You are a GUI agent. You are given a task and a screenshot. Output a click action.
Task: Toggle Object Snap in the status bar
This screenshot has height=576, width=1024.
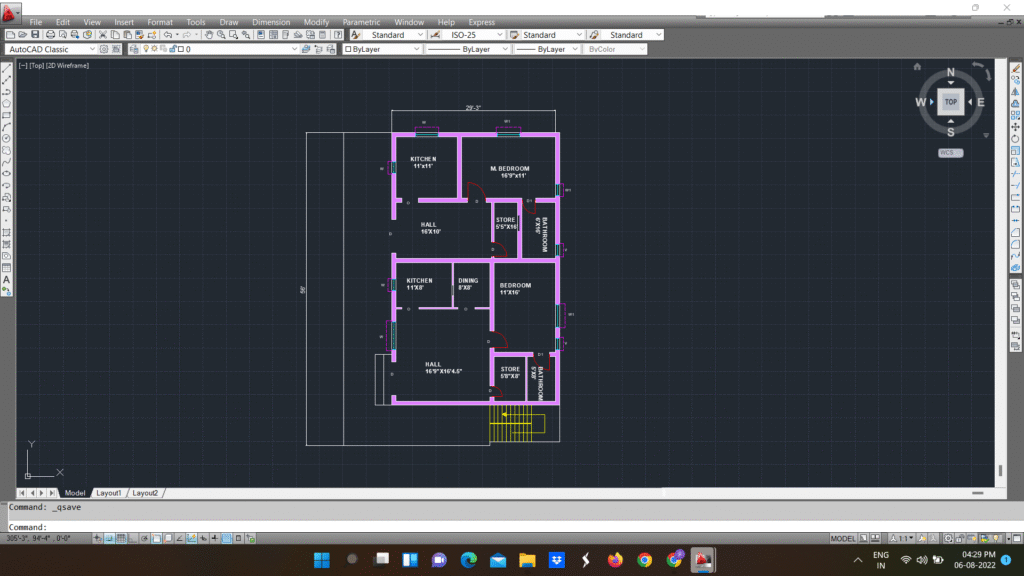[x=156, y=539]
